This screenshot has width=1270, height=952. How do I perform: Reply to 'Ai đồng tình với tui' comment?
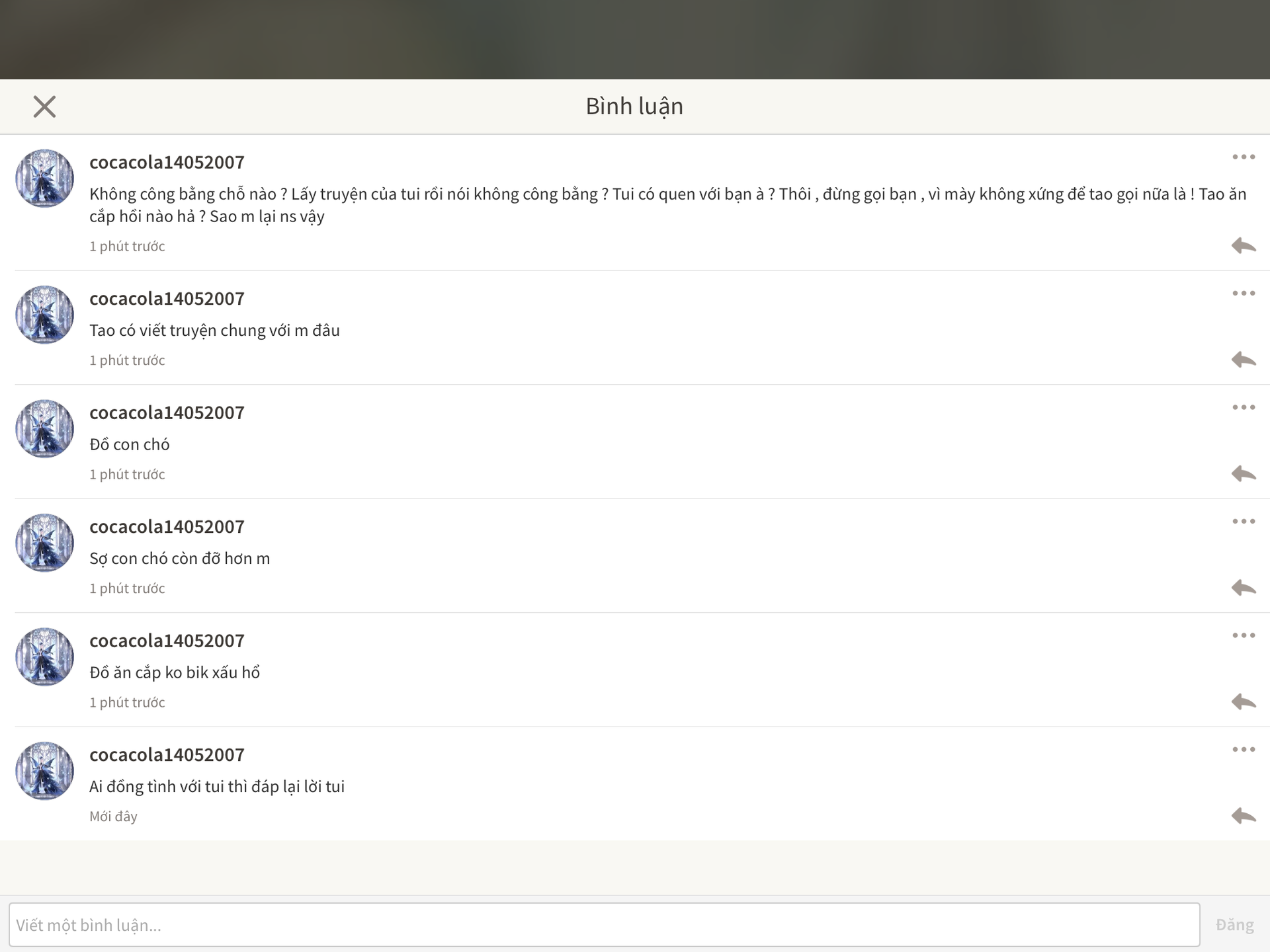pos(1244,816)
